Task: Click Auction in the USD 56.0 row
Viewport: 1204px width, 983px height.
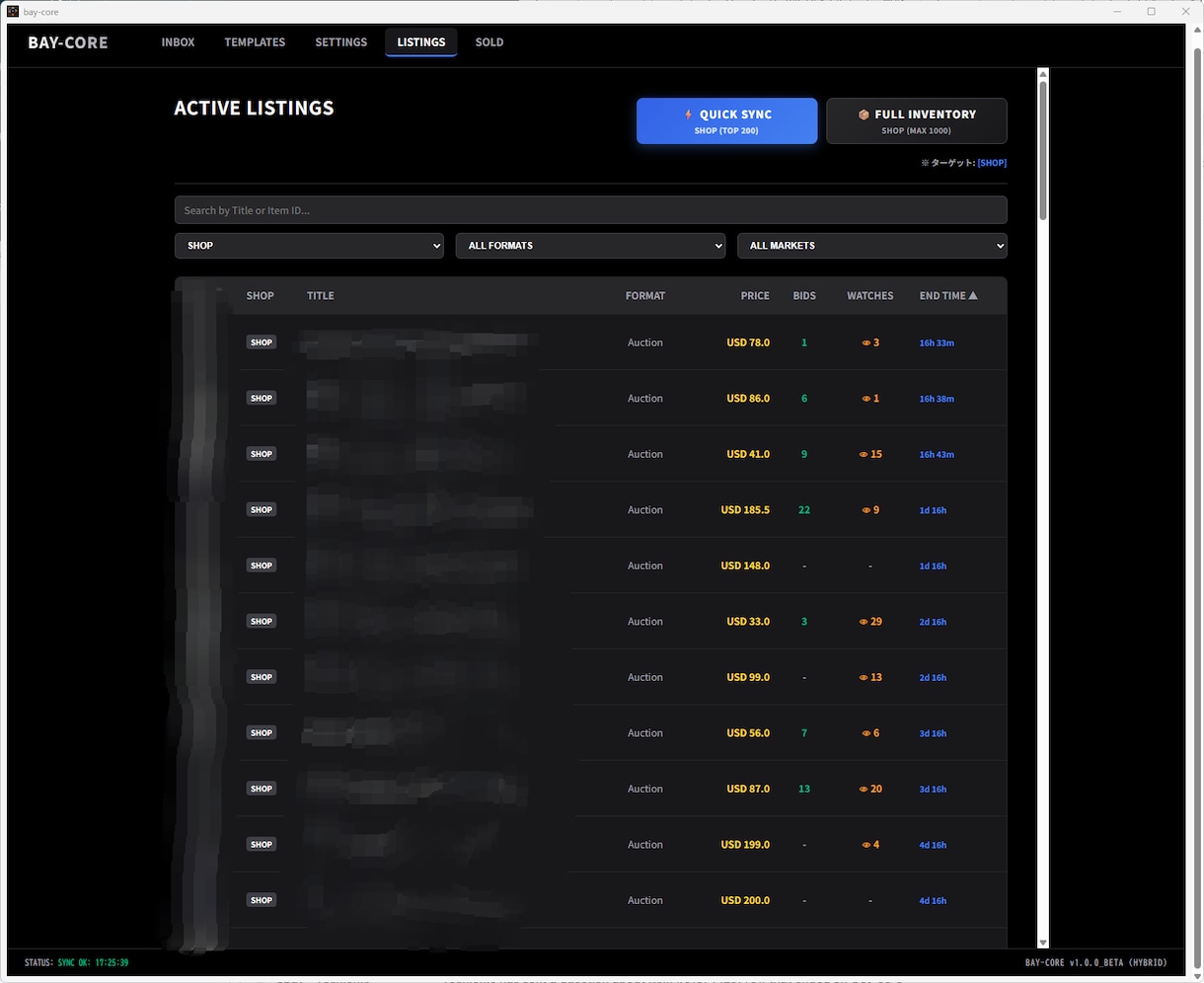Action: coord(645,733)
